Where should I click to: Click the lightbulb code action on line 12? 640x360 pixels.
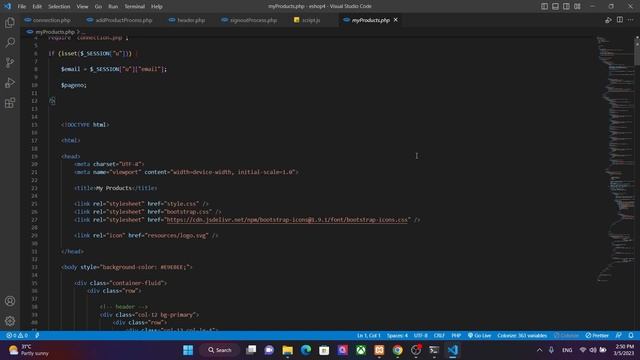click(52, 101)
